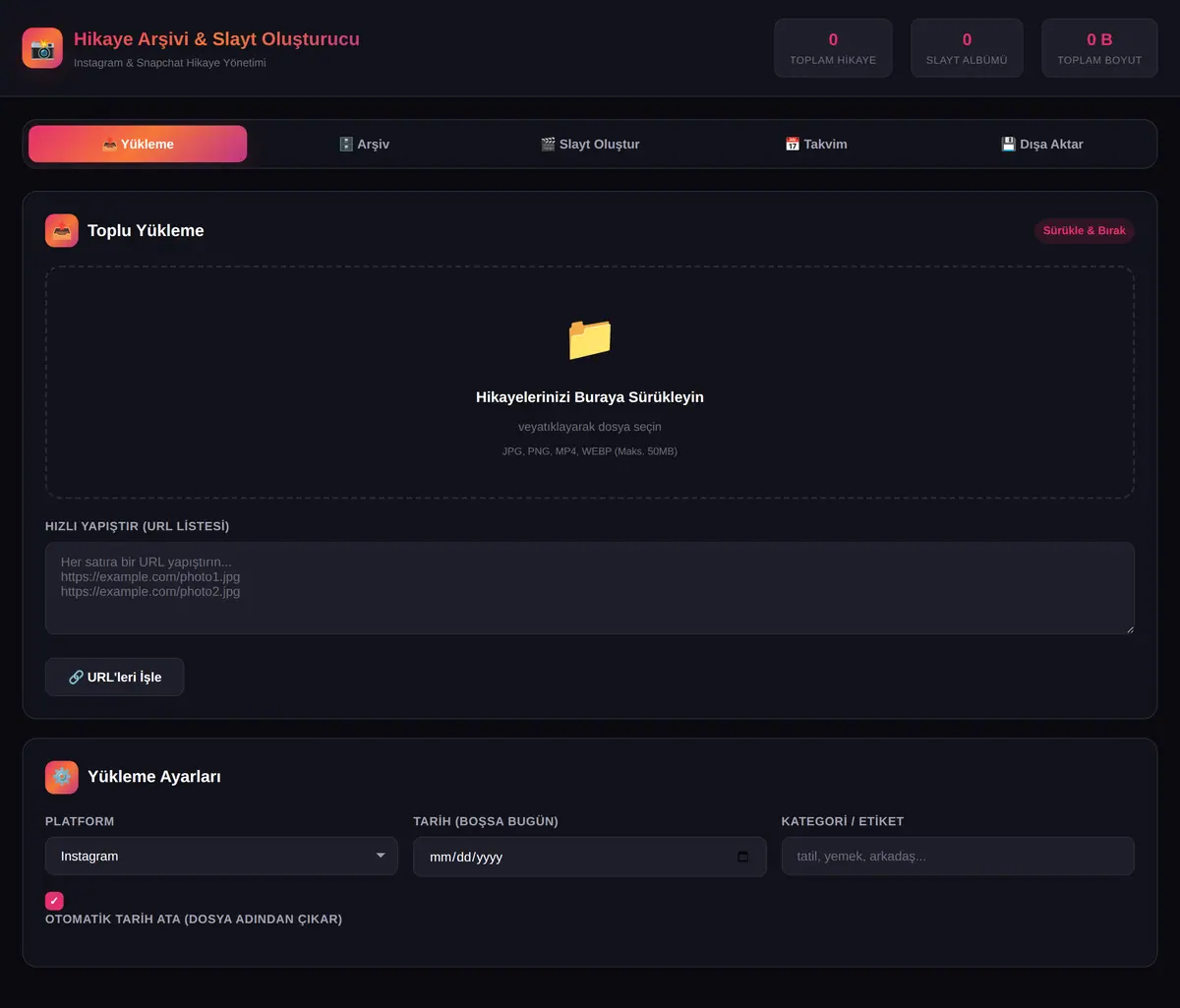Open the date picker calendar icon

point(743,857)
